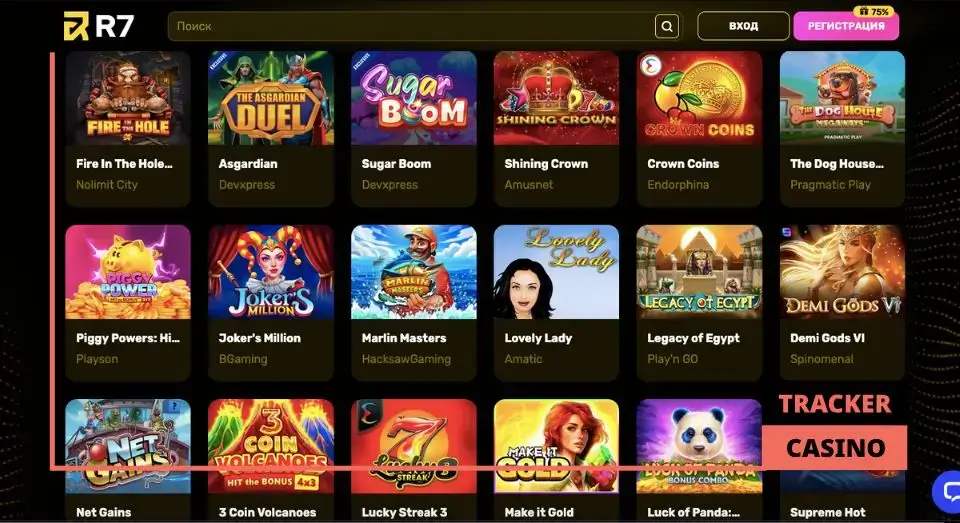This screenshot has height=523, width=960.
Task: Click Legacy of Egypt title text
Action: [693, 338]
